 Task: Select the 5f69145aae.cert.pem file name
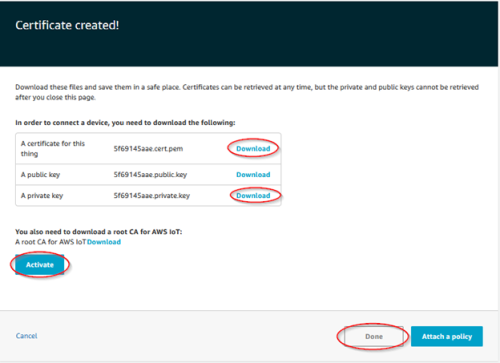point(148,149)
